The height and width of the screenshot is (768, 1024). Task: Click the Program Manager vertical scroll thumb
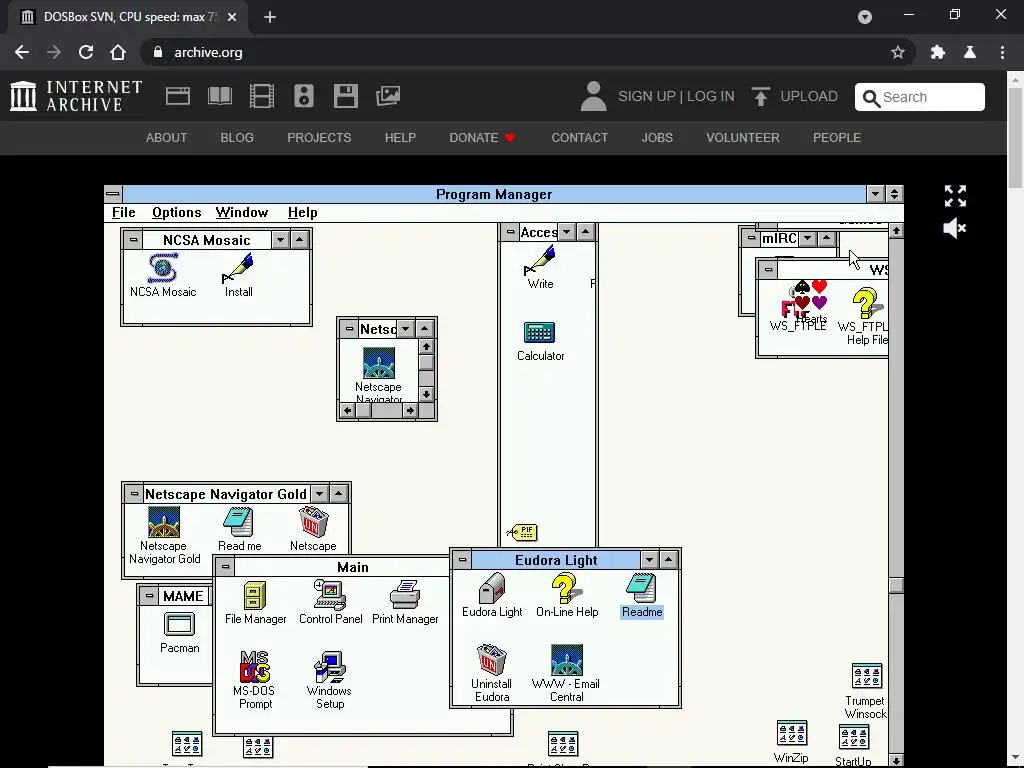896,585
